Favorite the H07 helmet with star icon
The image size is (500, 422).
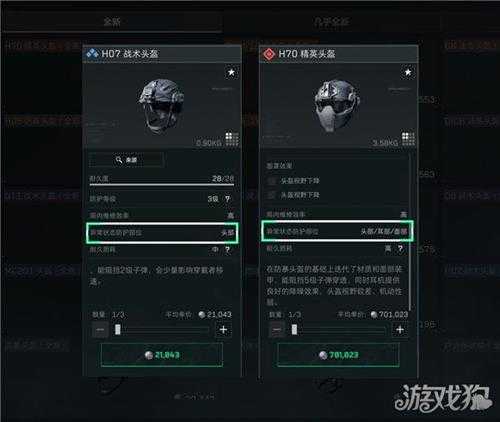[x=231, y=72]
